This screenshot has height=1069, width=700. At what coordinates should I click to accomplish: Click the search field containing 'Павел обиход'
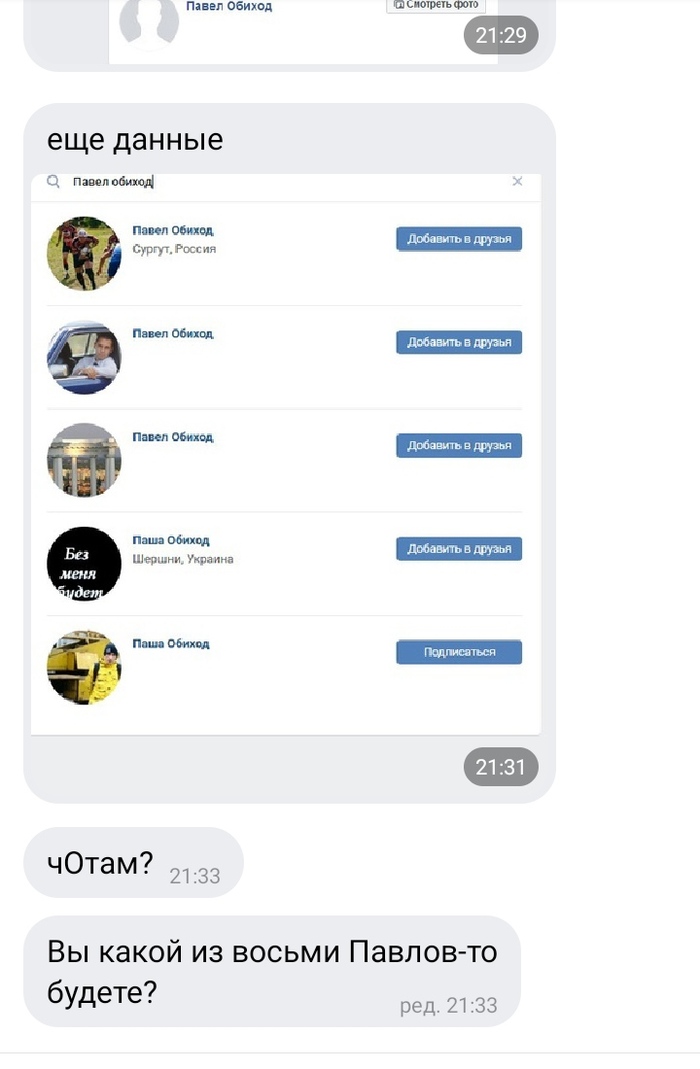286,182
